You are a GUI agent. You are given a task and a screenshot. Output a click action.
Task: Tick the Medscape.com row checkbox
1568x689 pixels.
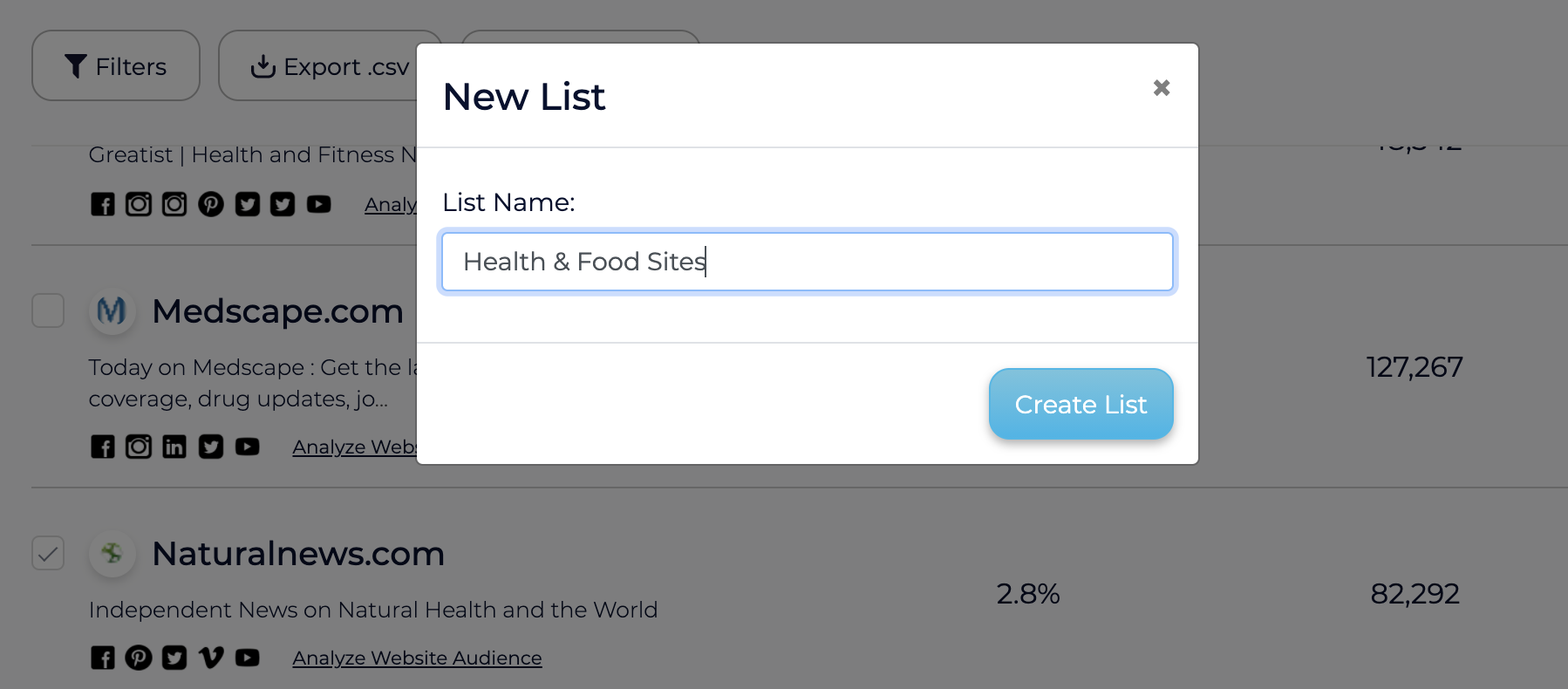coord(48,310)
